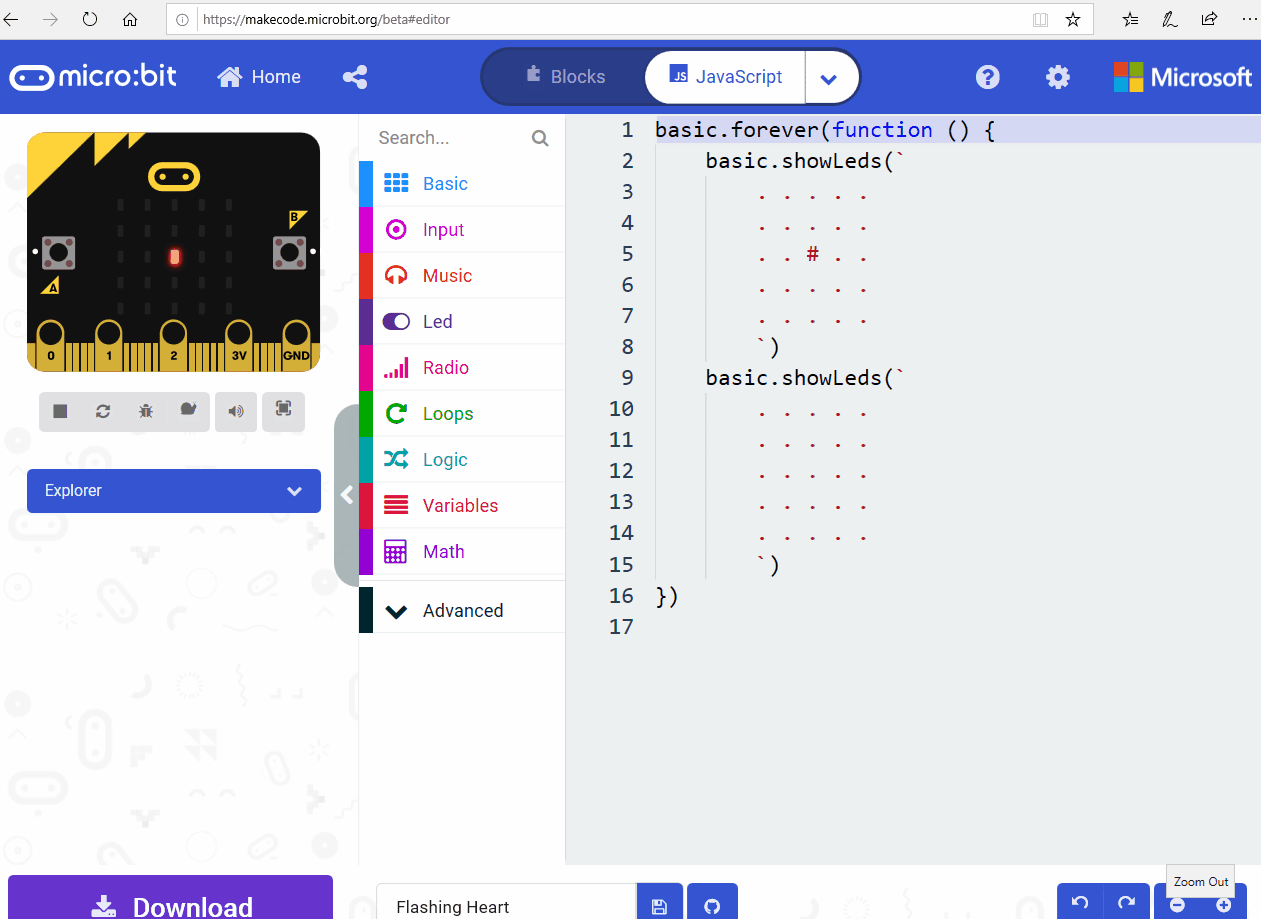This screenshot has height=919, width=1261.
Task: Switch the editor to Blocks mode
Action: click(566, 76)
